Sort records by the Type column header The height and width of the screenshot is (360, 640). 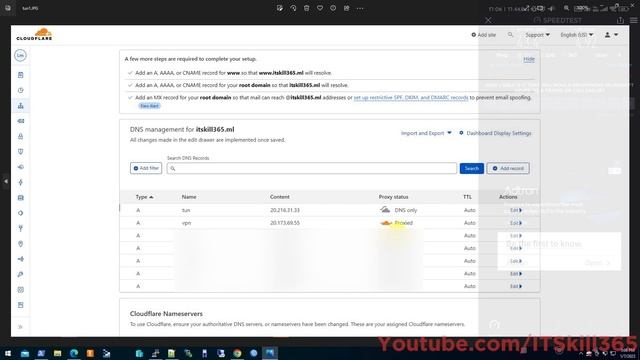click(144, 197)
